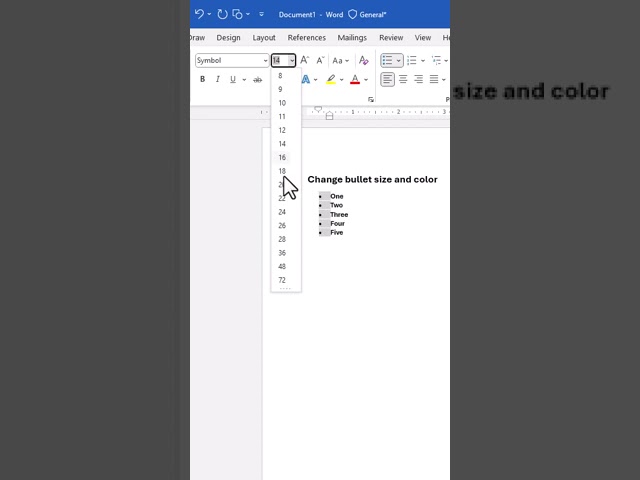The image size is (640, 480).
Task: Select Justify alignment
Action: click(x=433, y=79)
